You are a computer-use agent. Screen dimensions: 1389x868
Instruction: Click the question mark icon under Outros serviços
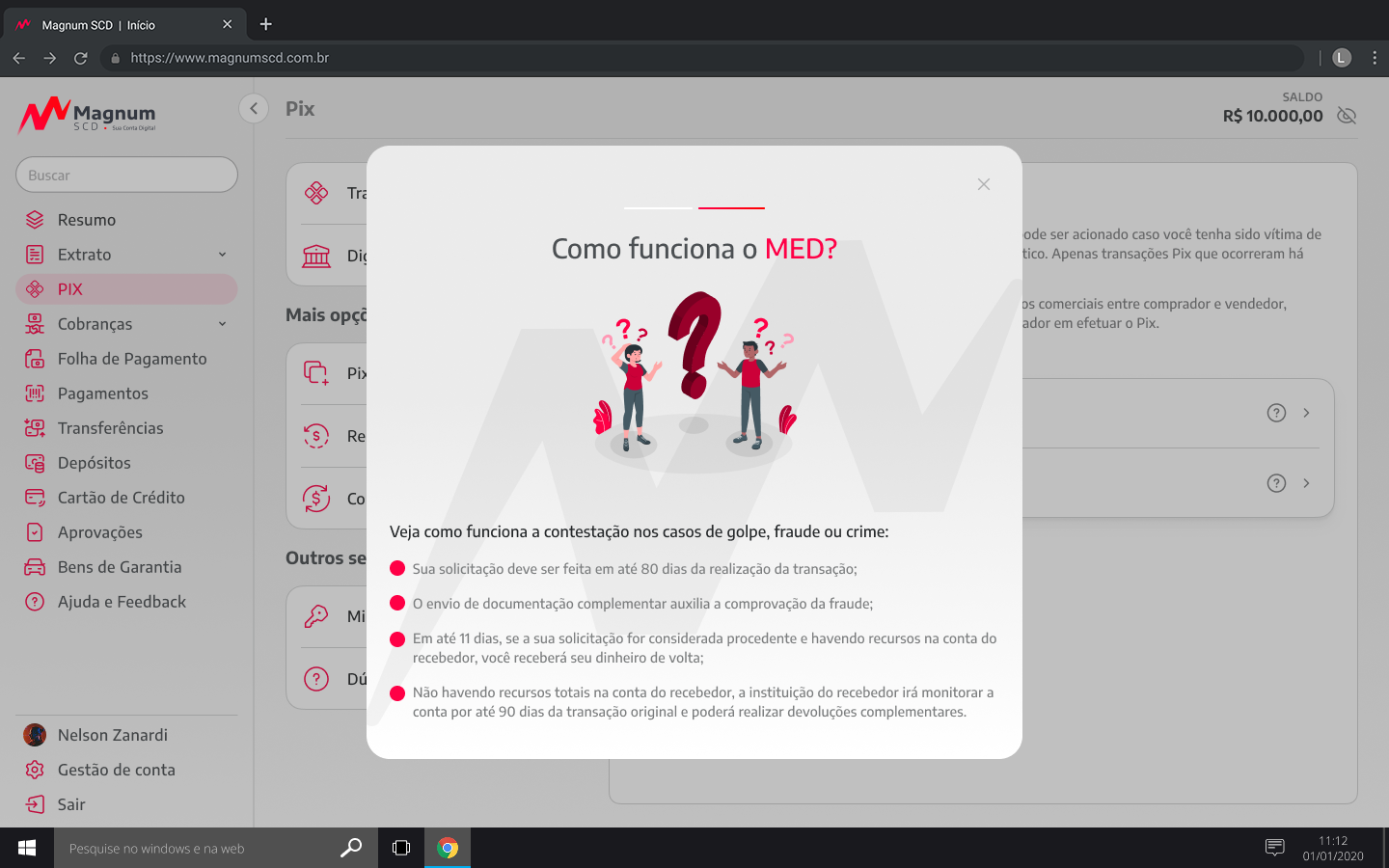tap(316, 679)
